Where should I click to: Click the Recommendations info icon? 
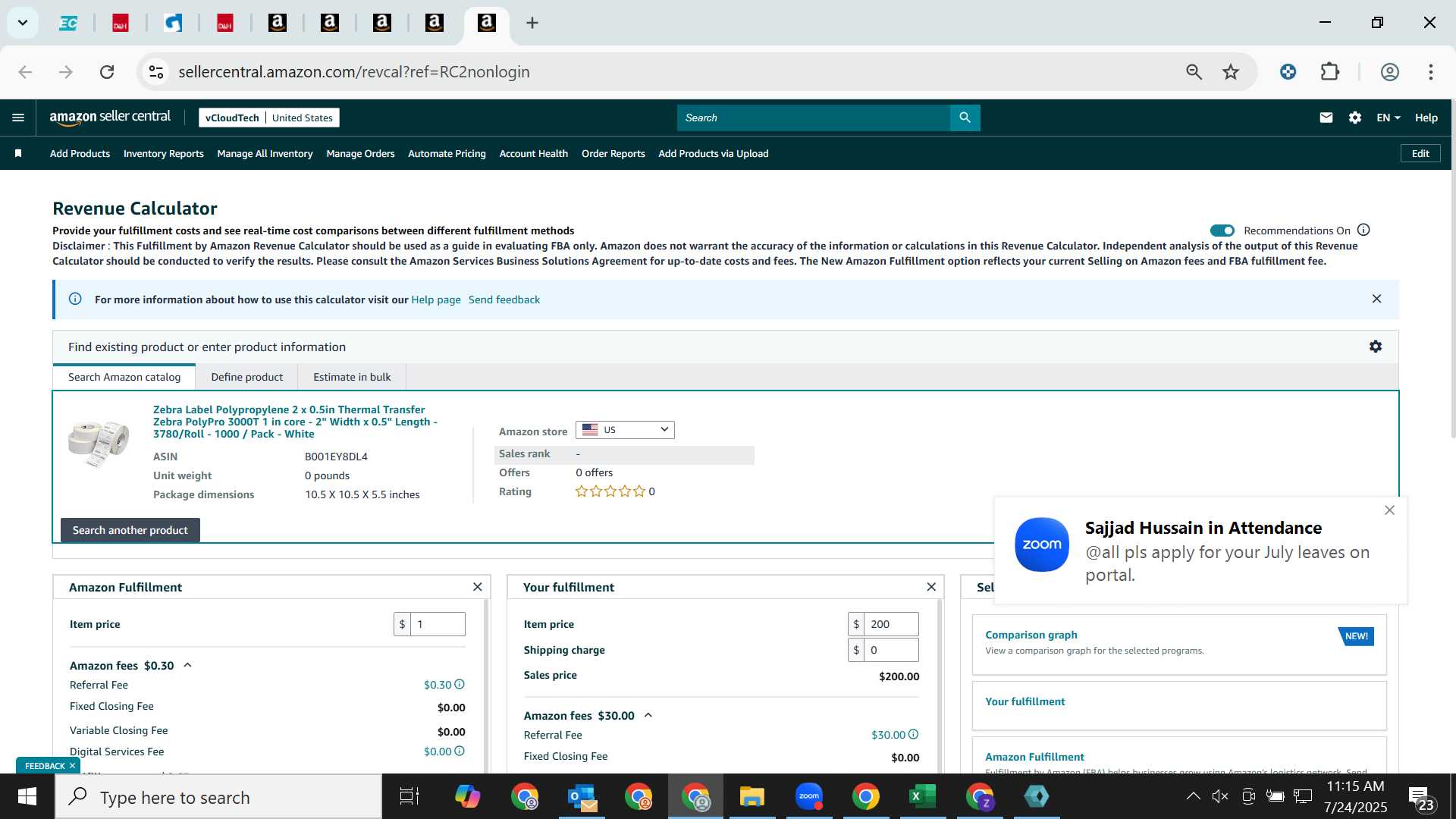[x=1363, y=230]
